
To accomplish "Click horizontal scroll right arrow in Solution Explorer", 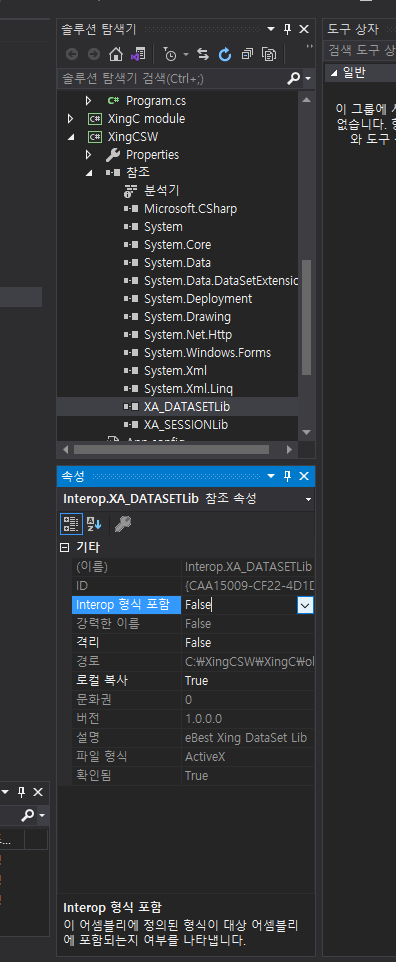I will click(289, 449).
